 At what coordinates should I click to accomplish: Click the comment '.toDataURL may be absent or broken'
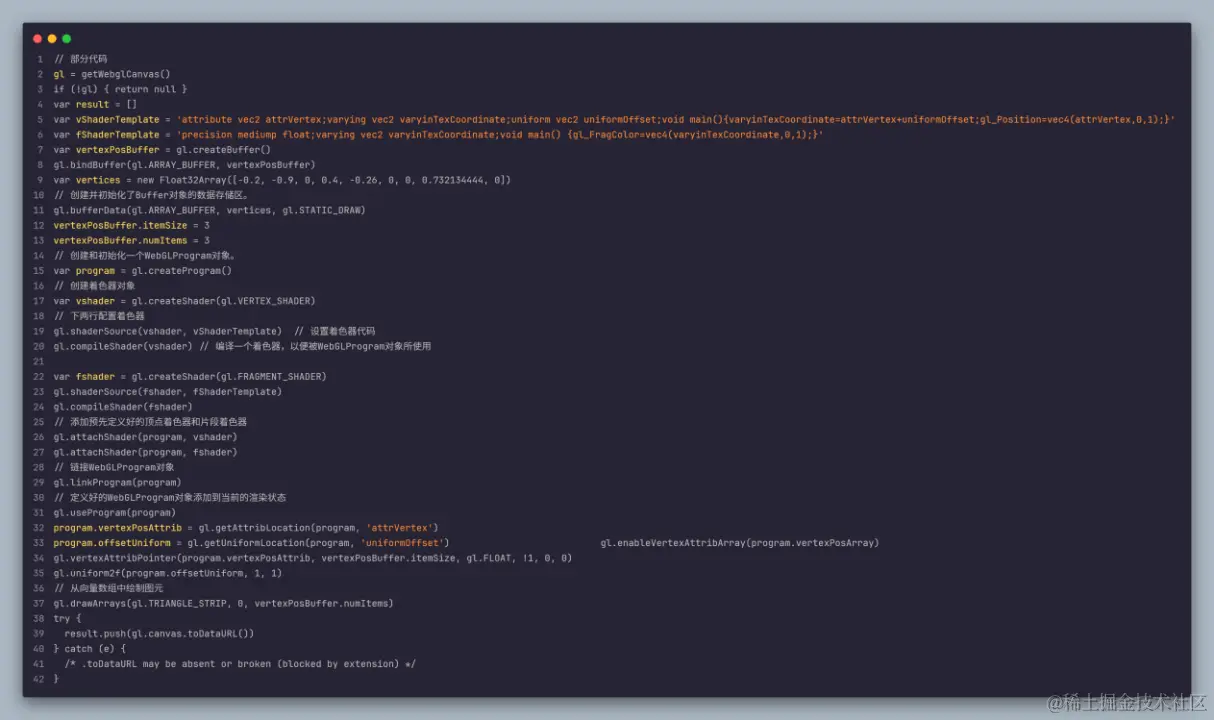pyautogui.click(x=240, y=664)
